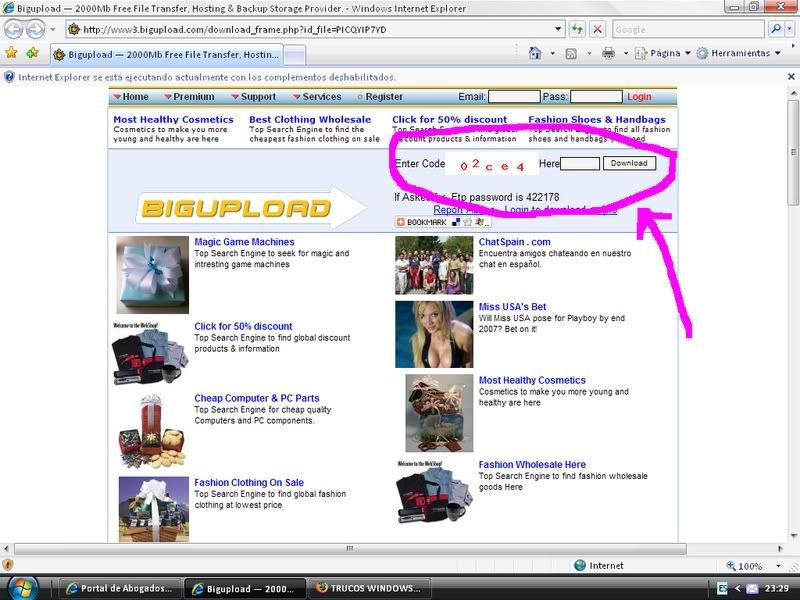Click the Refresh page icon
This screenshot has width=800, height=600.
point(577,30)
